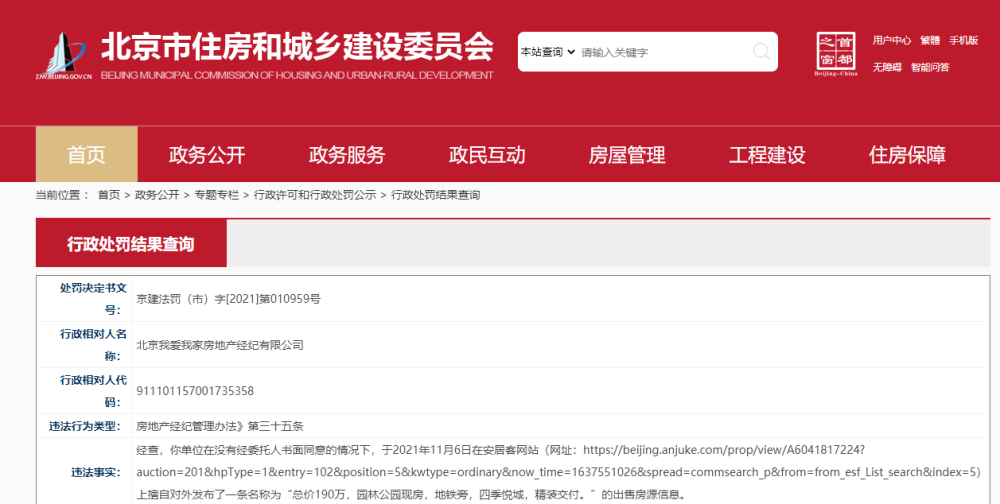Screen dimensions: 1000x504
Task: Open 无障碍 accessibility mode
Action: click(x=887, y=68)
